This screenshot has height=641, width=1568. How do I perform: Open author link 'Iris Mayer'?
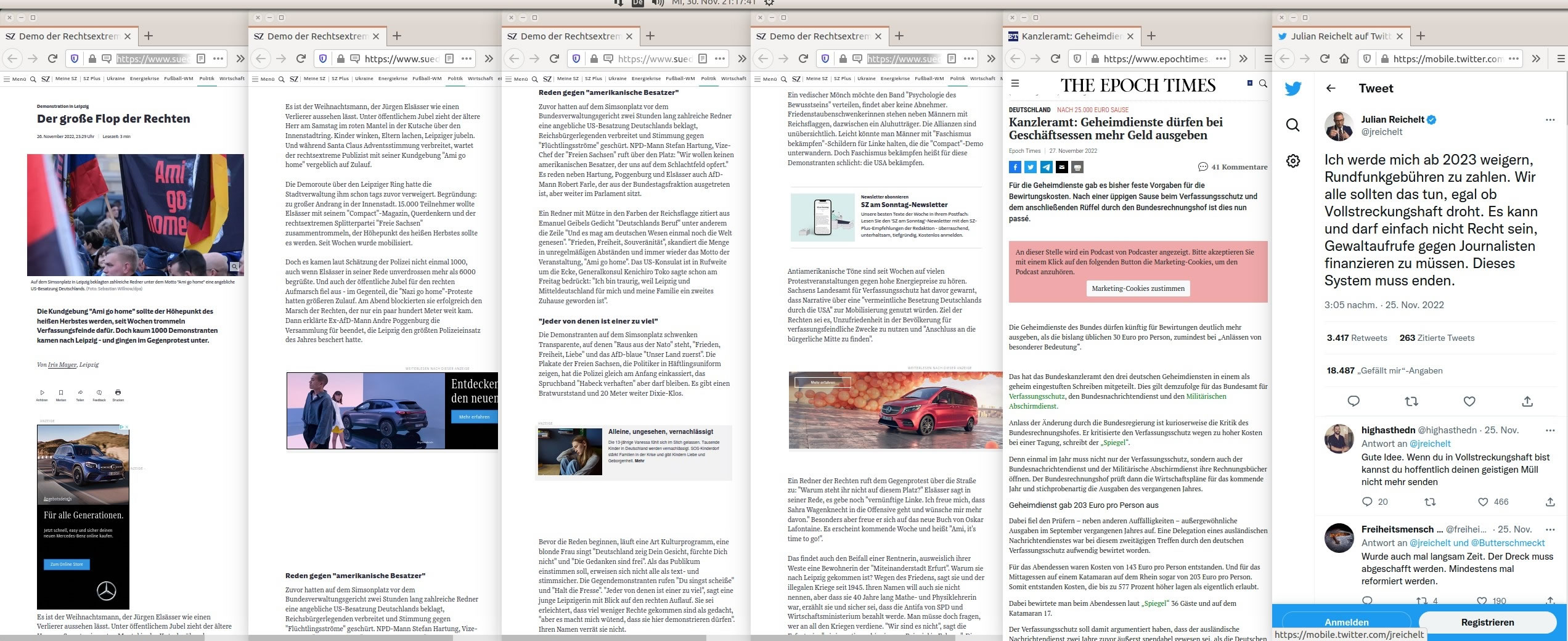point(62,365)
